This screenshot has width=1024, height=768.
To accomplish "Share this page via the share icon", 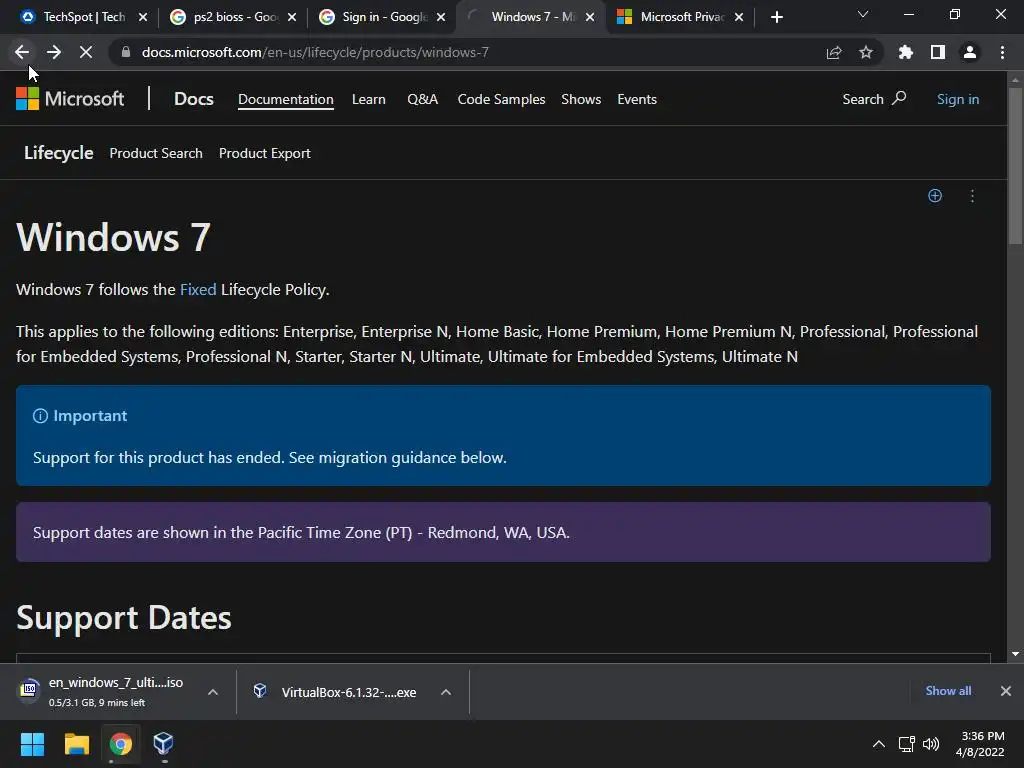I will tap(834, 52).
